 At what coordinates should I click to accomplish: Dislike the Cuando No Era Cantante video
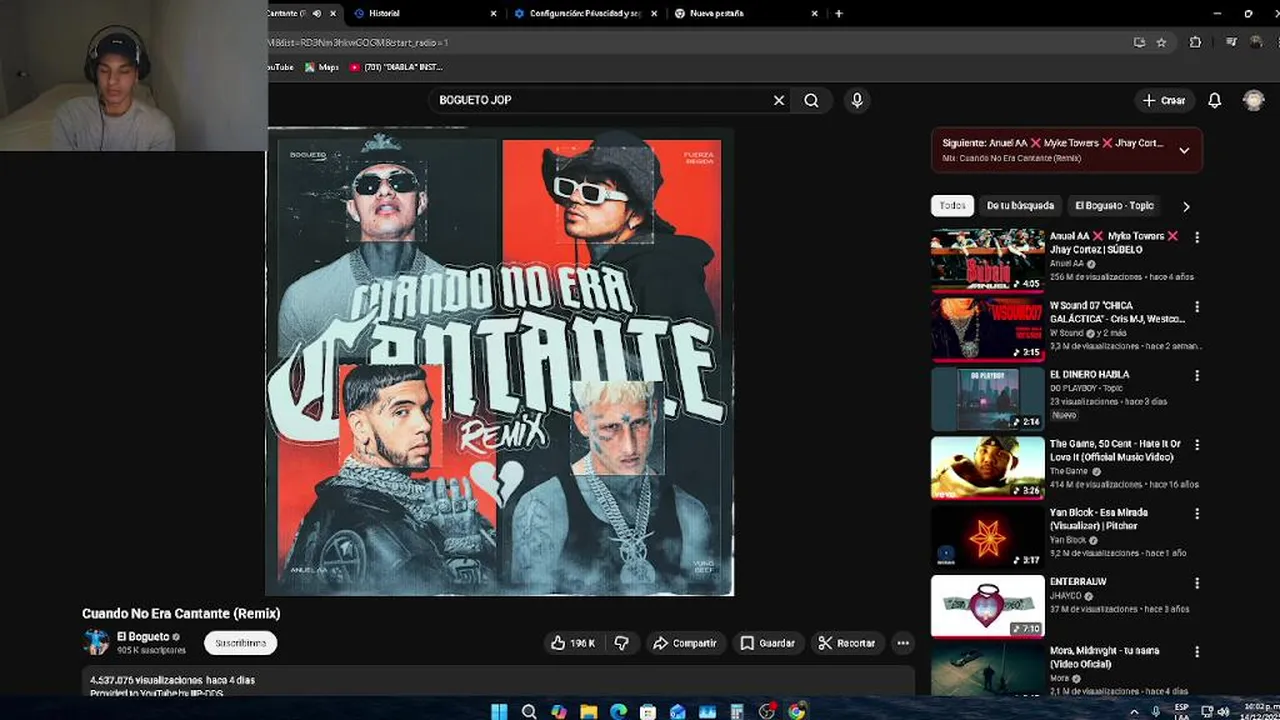pyautogui.click(x=621, y=643)
